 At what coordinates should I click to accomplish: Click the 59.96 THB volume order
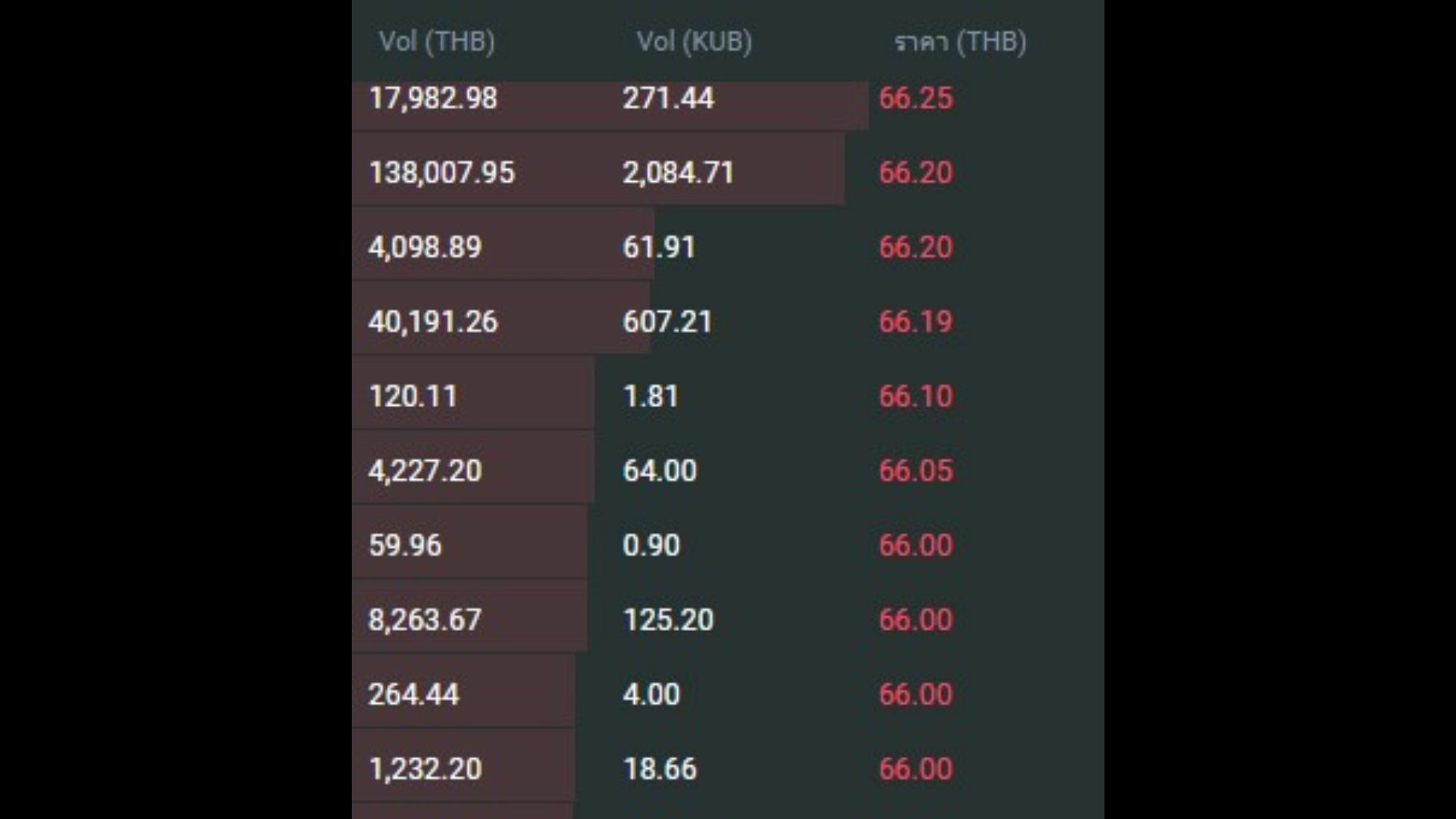tap(405, 545)
